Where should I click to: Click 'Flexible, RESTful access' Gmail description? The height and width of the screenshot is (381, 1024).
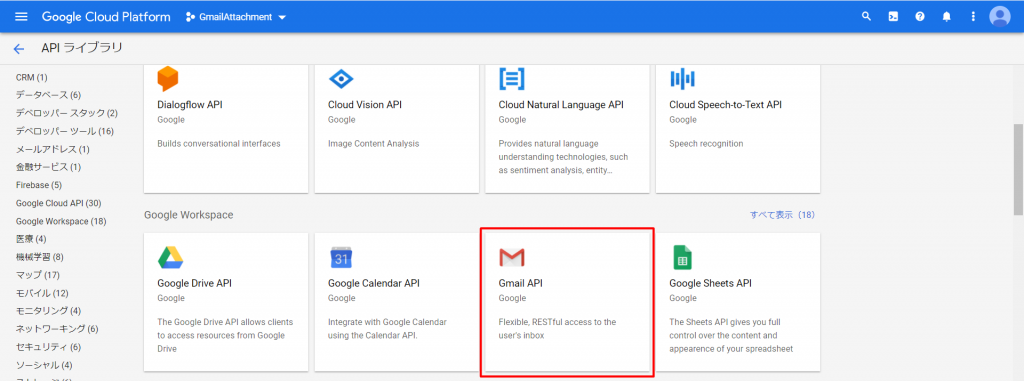tap(557, 329)
